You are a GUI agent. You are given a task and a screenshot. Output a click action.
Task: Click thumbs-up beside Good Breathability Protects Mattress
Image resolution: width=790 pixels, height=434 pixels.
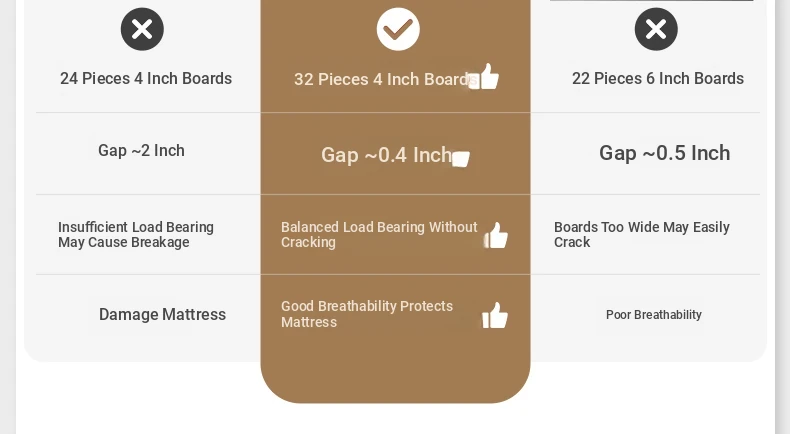(495, 316)
